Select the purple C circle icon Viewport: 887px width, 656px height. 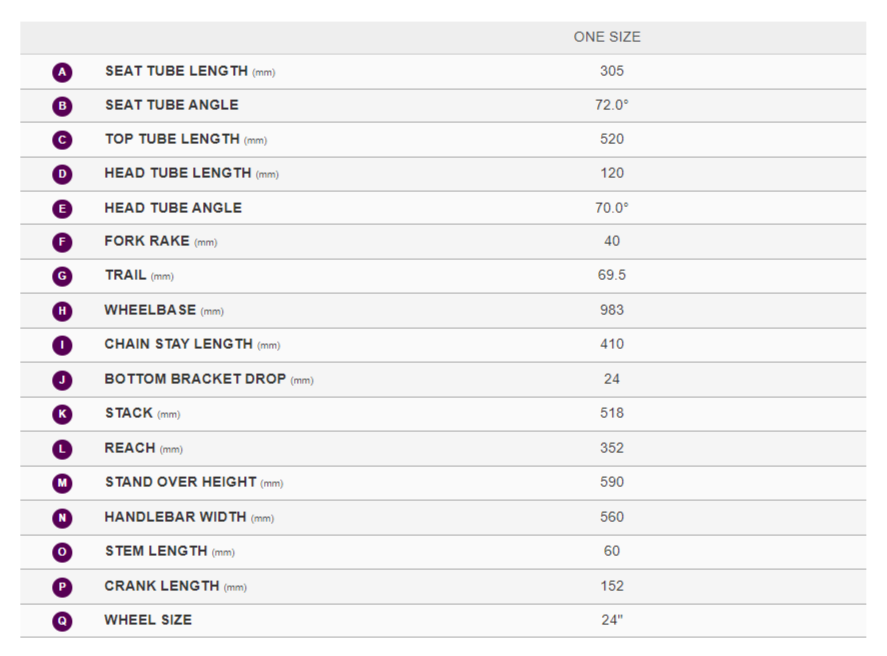pos(63,140)
